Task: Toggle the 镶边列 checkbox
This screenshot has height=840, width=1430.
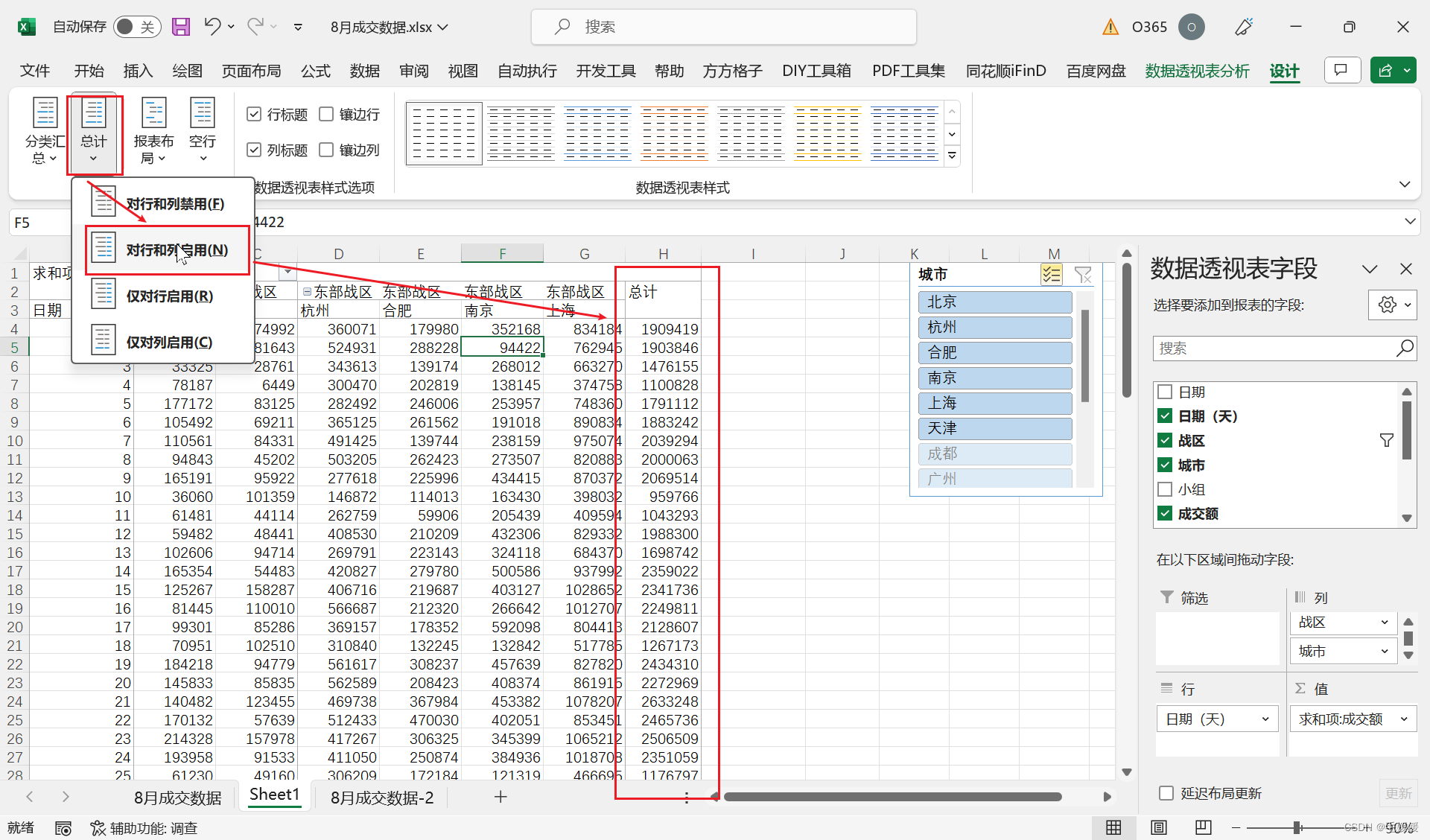Action: [x=326, y=150]
